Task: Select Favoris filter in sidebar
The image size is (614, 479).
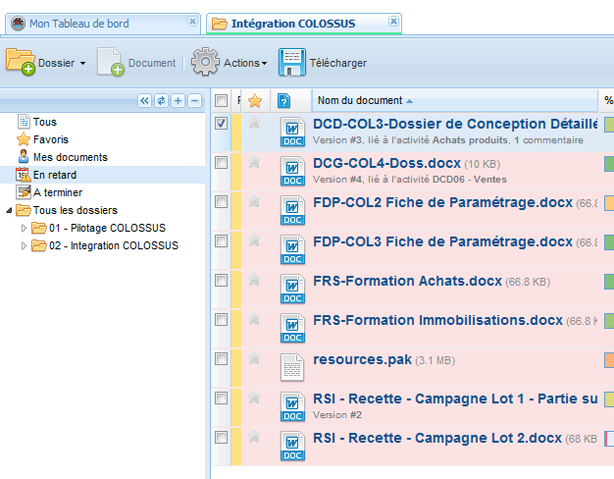Action: point(51,139)
